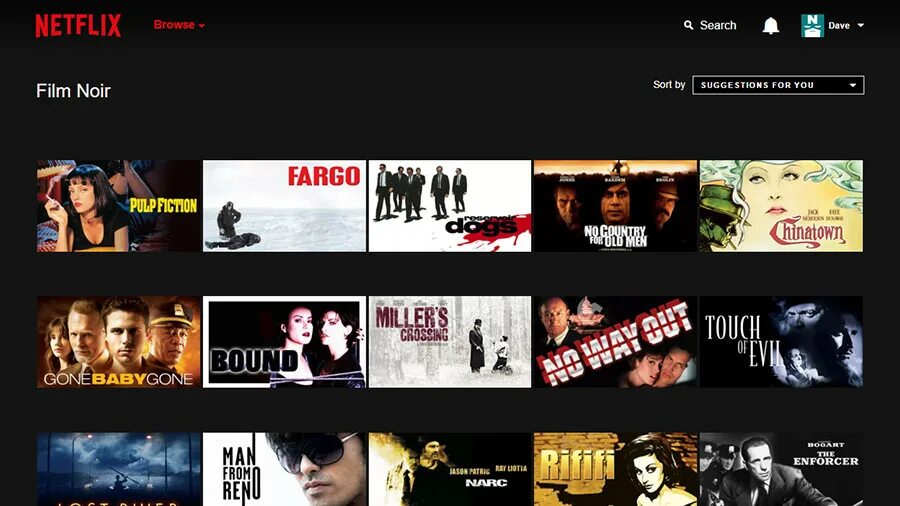Open the Pulp Fiction title
This screenshot has width=900, height=506.
[x=119, y=206]
